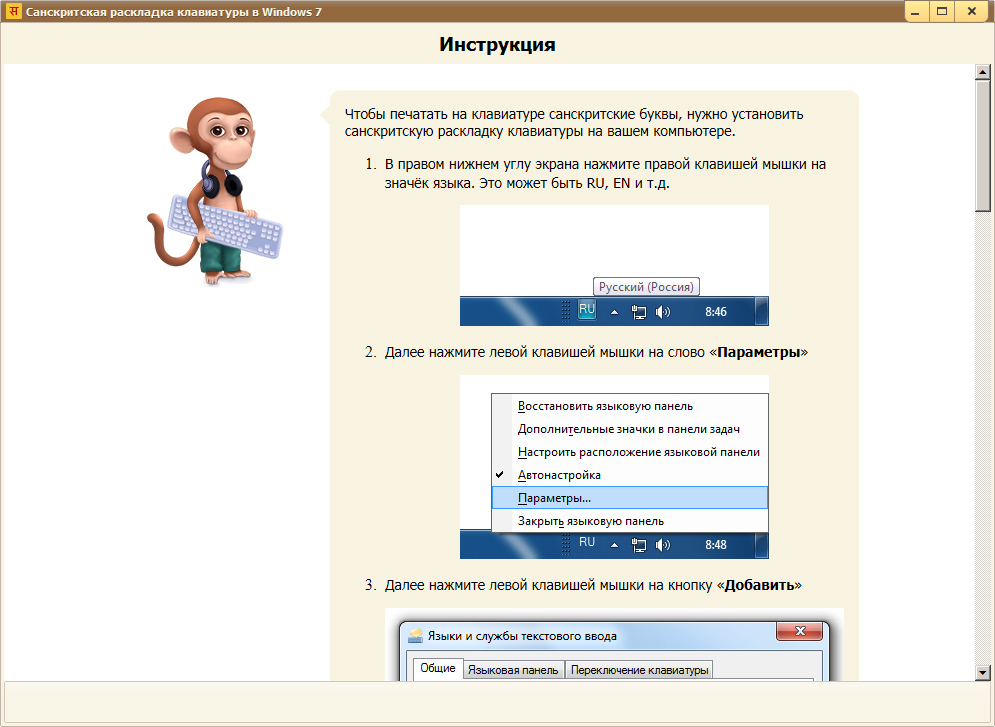Click the Sanskrit app icon in title bar
Image resolution: width=995 pixels, height=727 pixels.
click(14, 12)
